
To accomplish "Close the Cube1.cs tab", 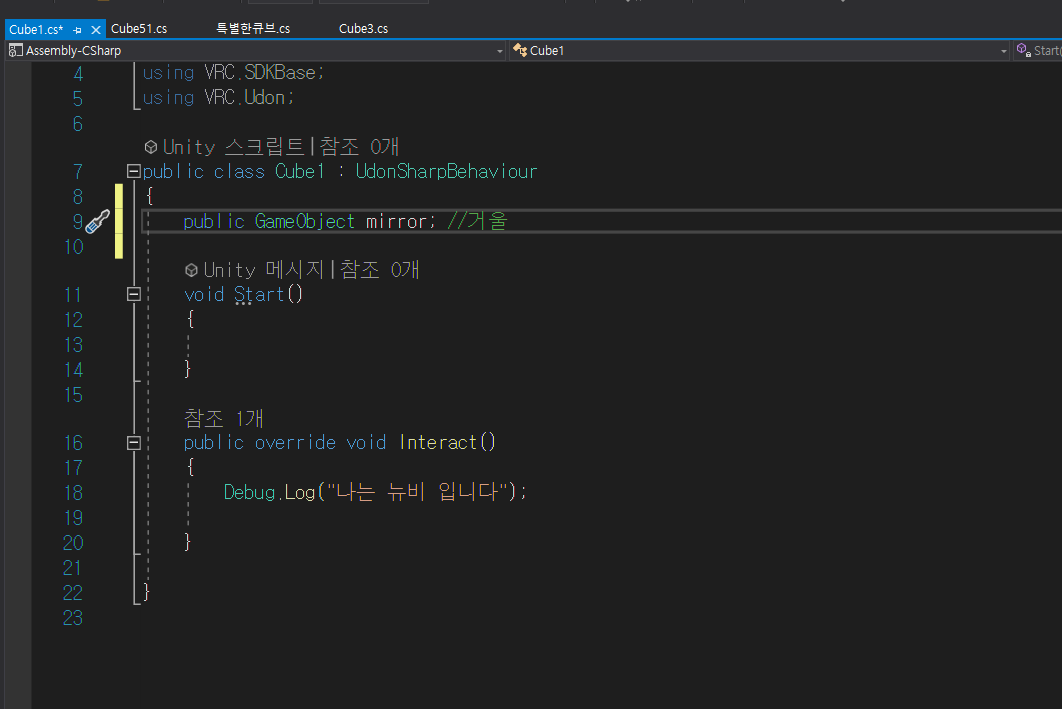I will pyautogui.click(x=95, y=30).
